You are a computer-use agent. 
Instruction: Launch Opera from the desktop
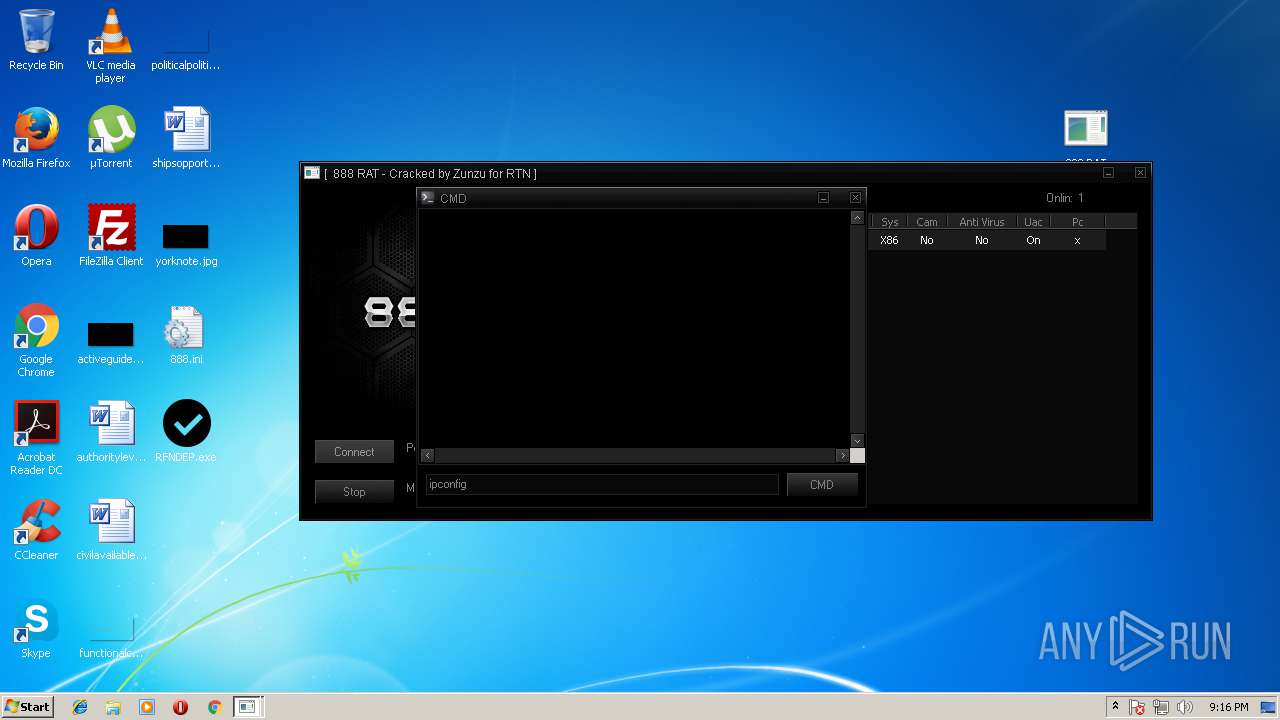[36, 236]
